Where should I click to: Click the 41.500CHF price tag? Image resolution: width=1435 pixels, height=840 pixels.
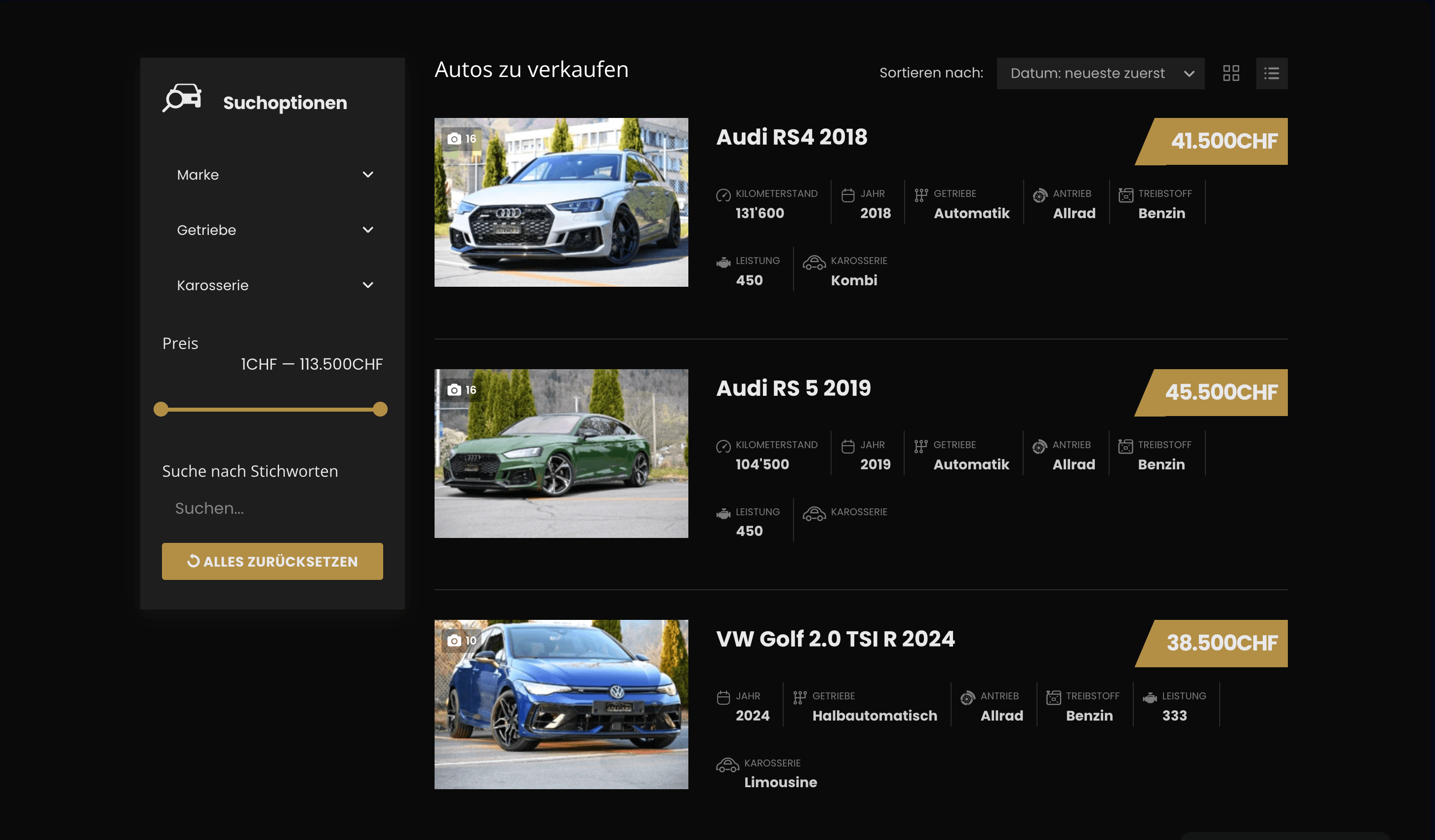point(1212,141)
